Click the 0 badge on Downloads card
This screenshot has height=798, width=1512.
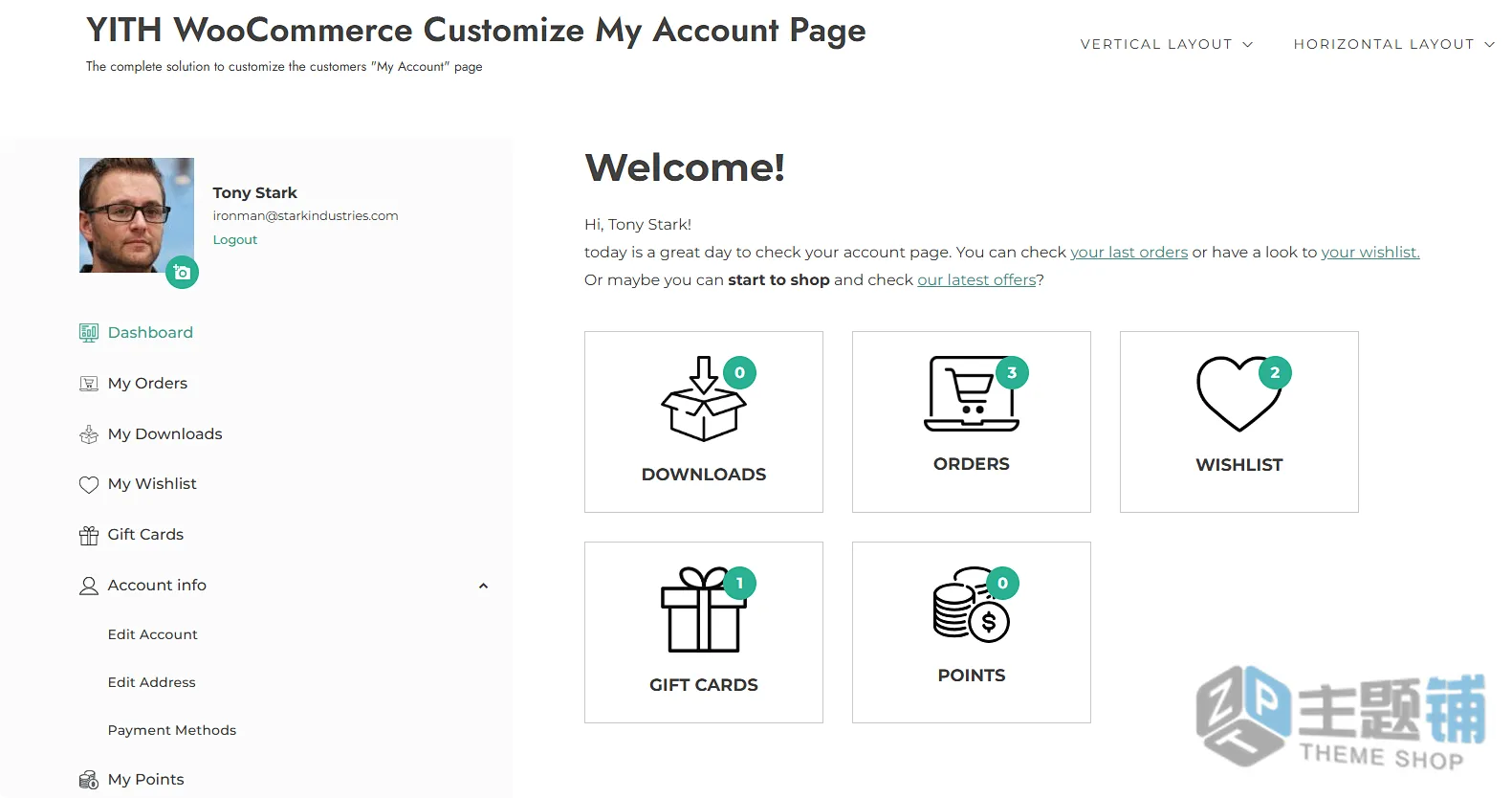[x=739, y=373]
